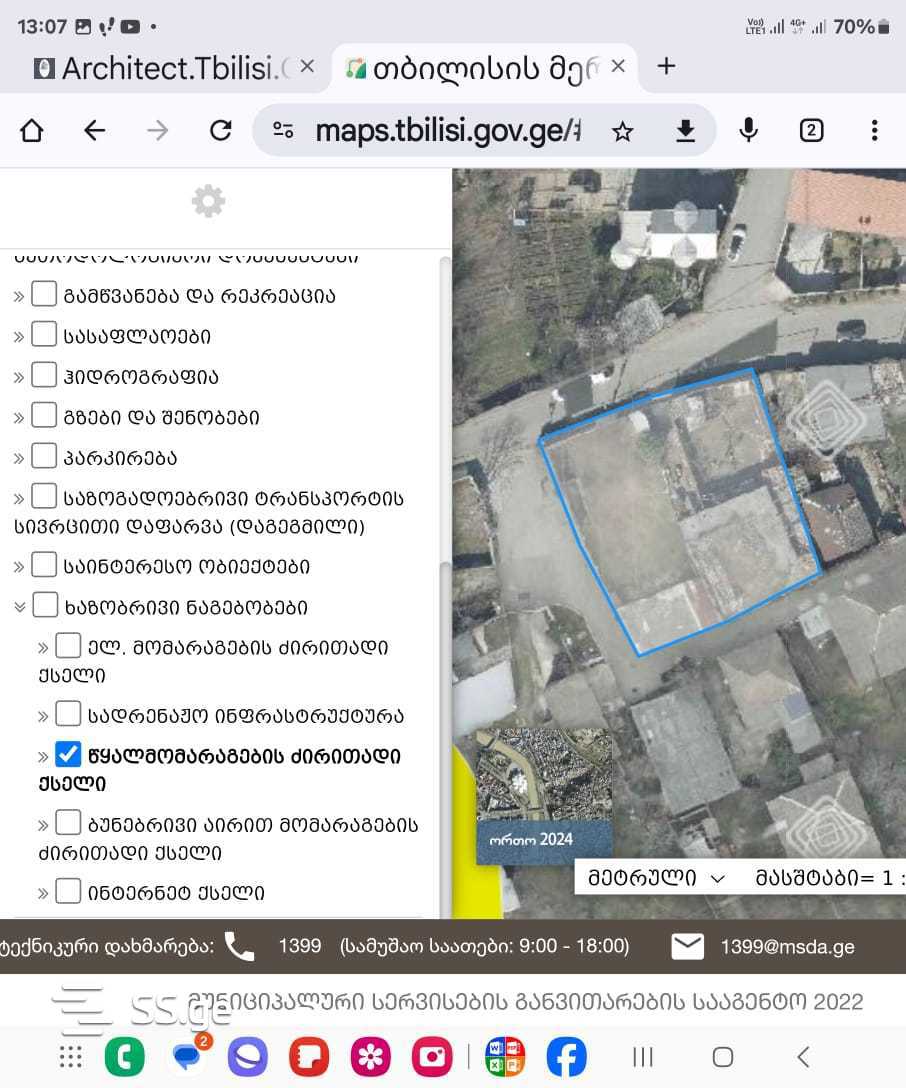
Task: Check the ინტერნეტ ქსელი layer checkbox
Action: click(x=68, y=891)
